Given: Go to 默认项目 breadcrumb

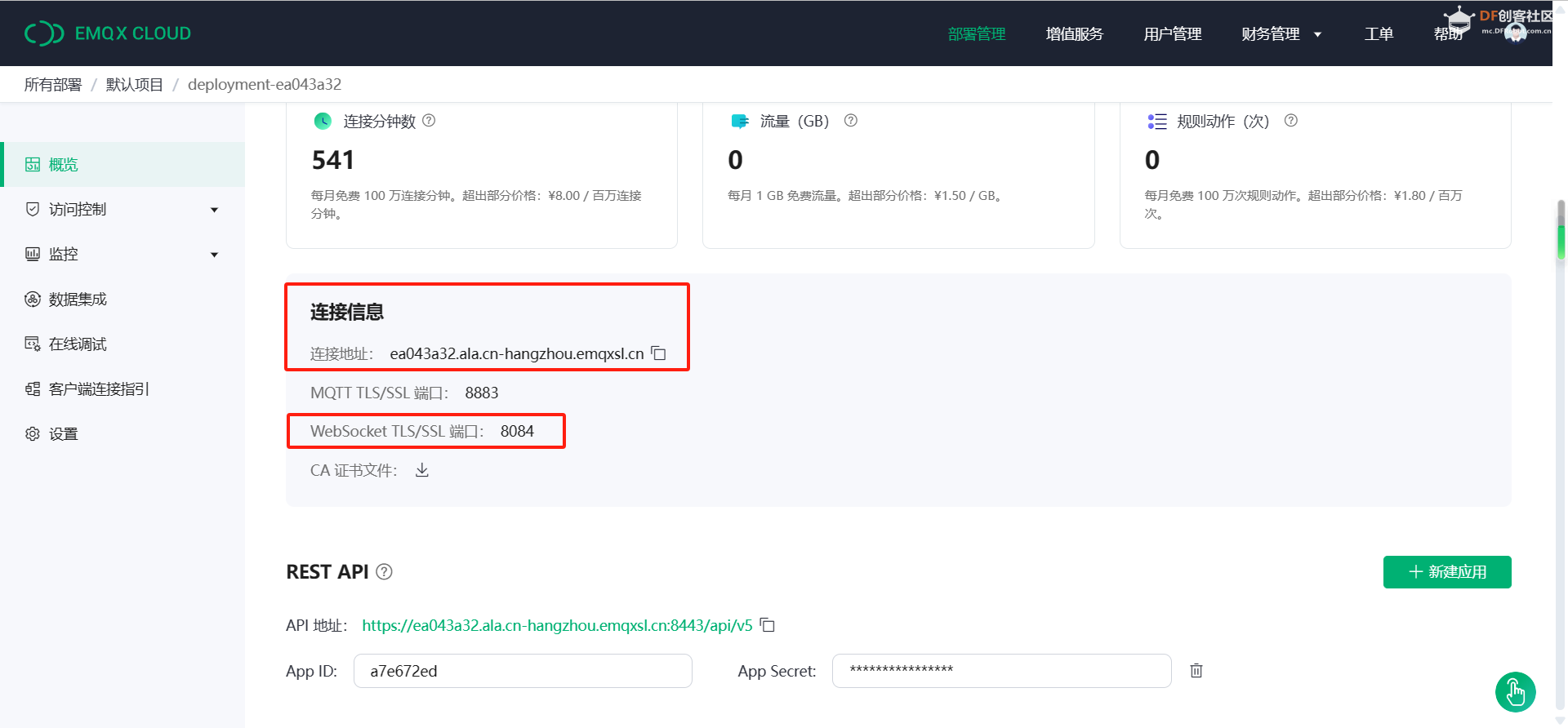Looking at the screenshot, I should tap(135, 85).
